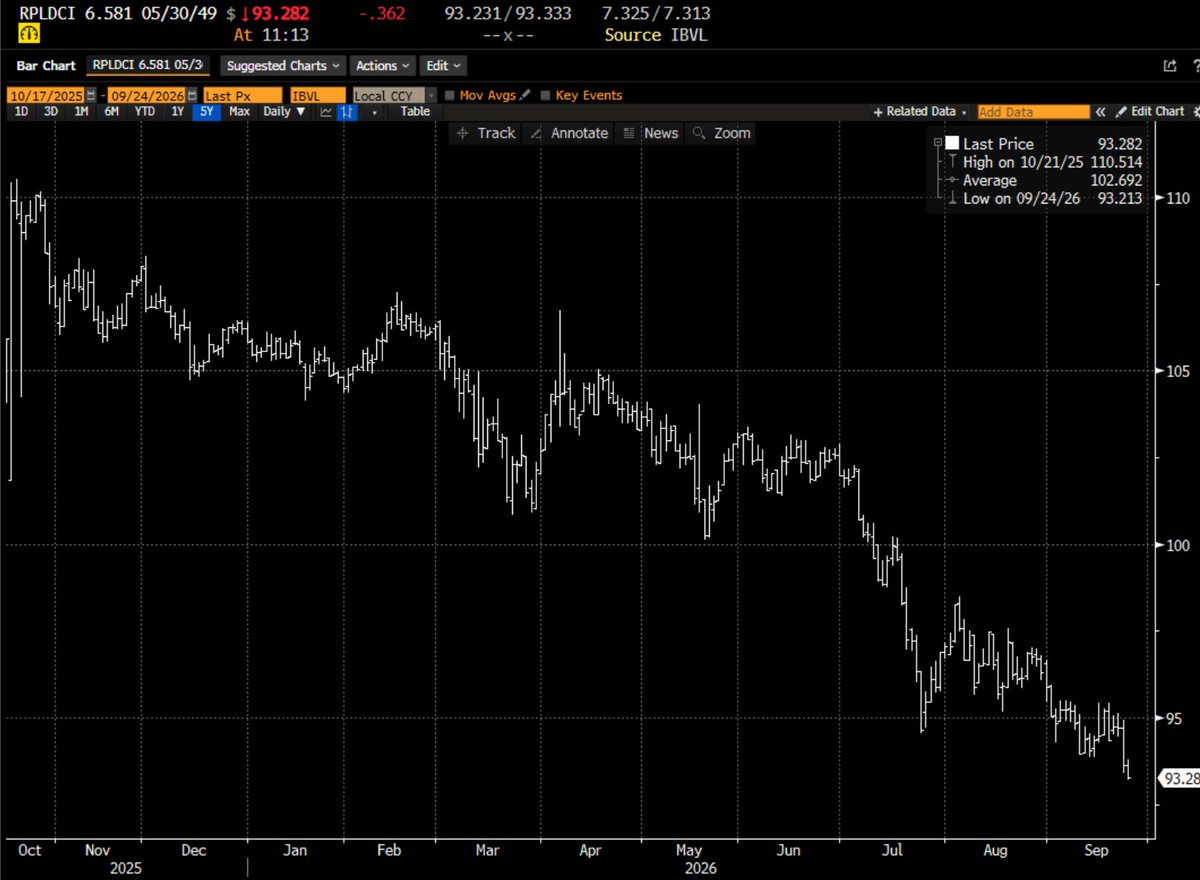Switch to Table view
Viewport: 1200px width, 880px height.
415,112
